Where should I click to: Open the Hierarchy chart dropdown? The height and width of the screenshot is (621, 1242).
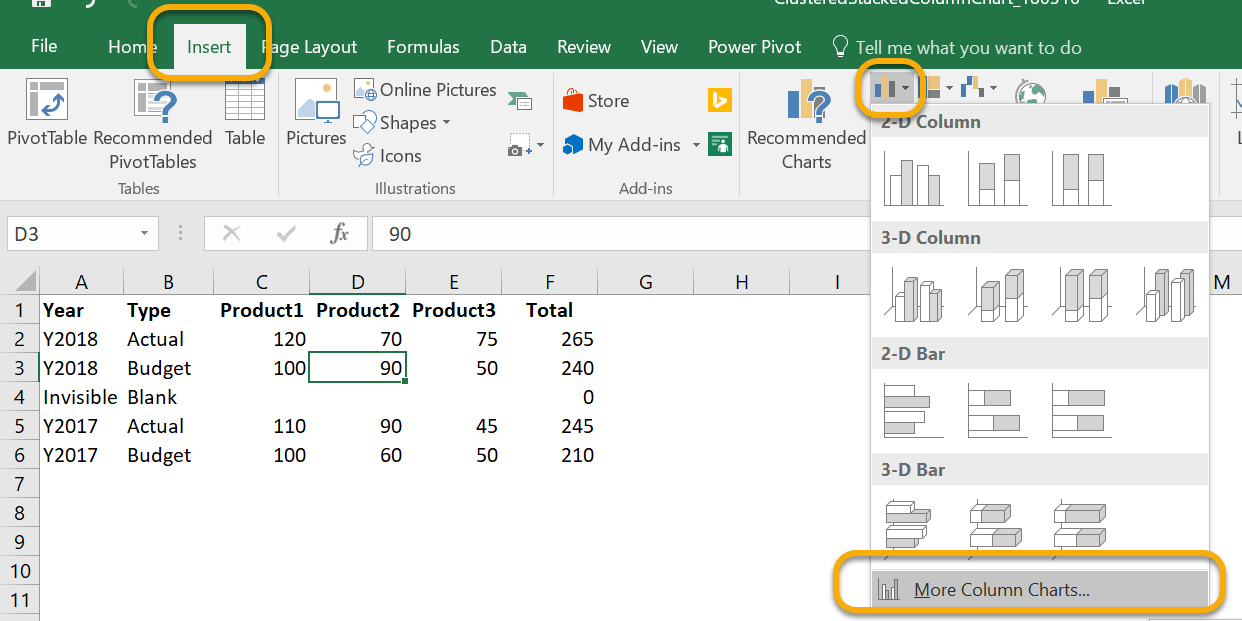[936, 89]
